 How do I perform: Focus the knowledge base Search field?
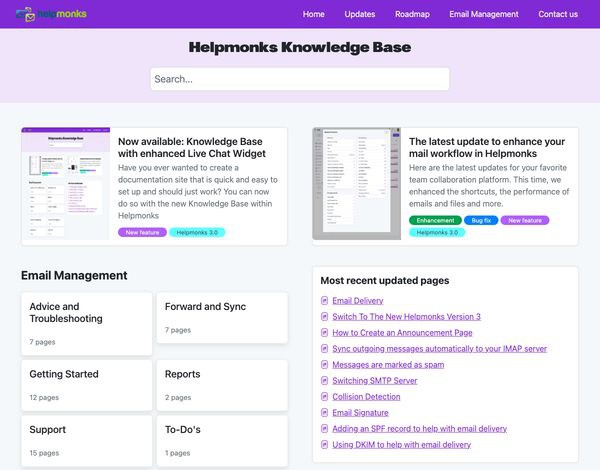300,79
